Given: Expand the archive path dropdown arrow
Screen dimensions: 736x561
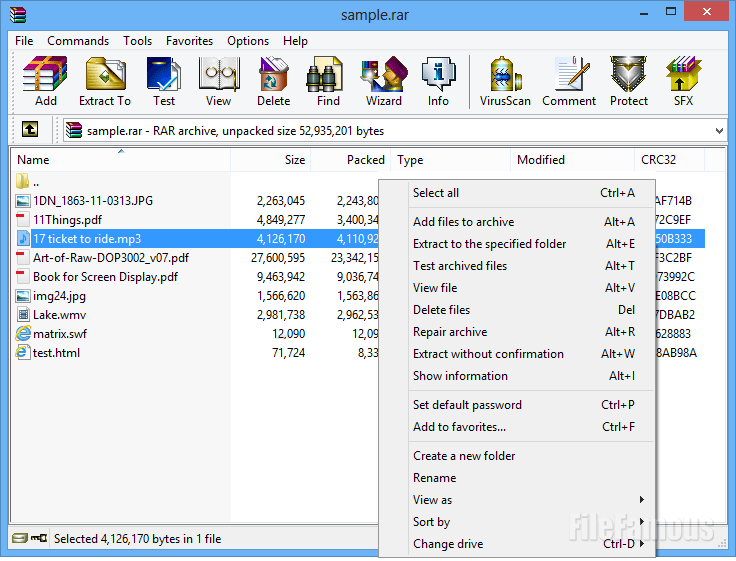Looking at the screenshot, I should [x=719, y=131].
